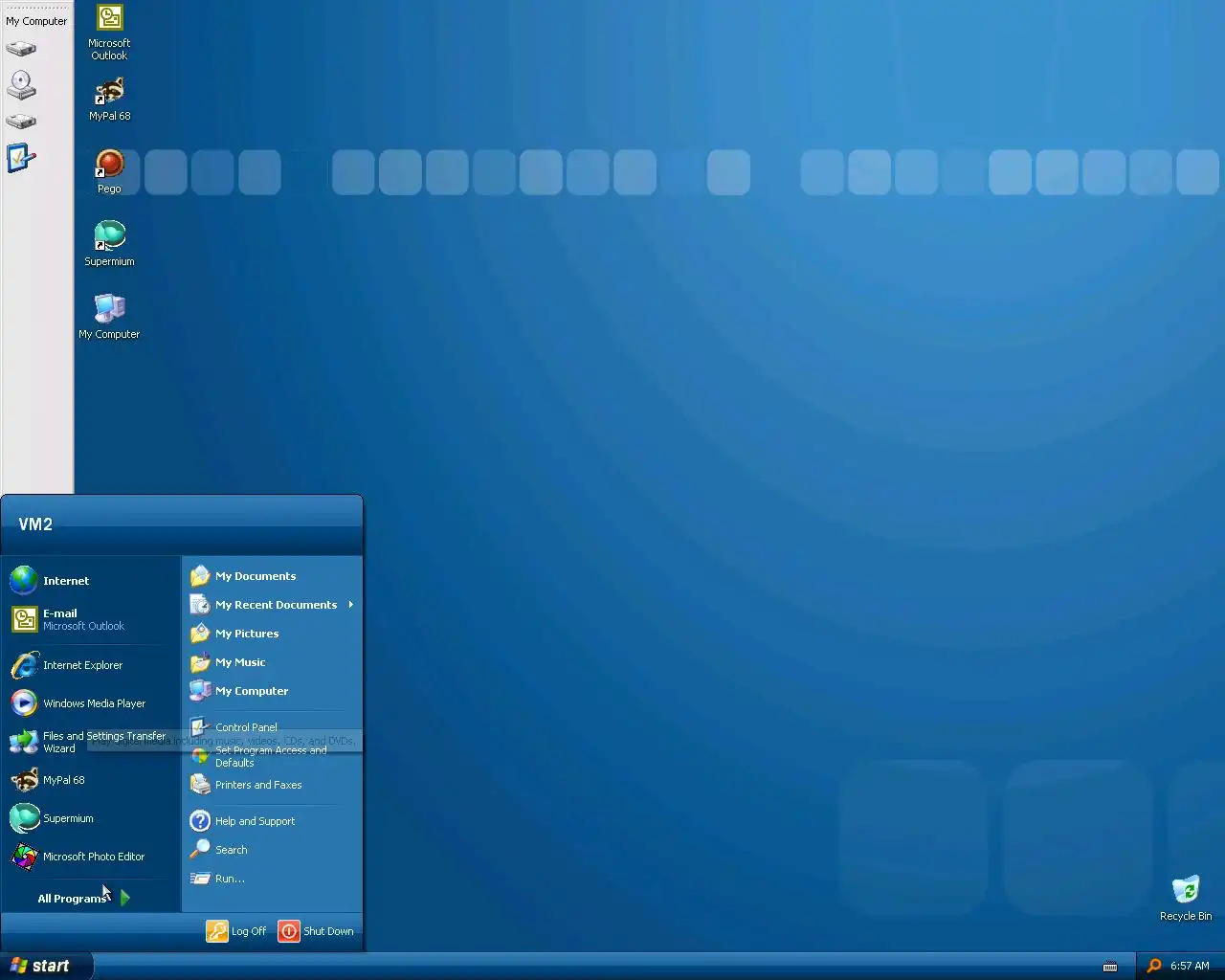
Task: Open the on-screen keyboard taskbar icon
Action: 1110,967
